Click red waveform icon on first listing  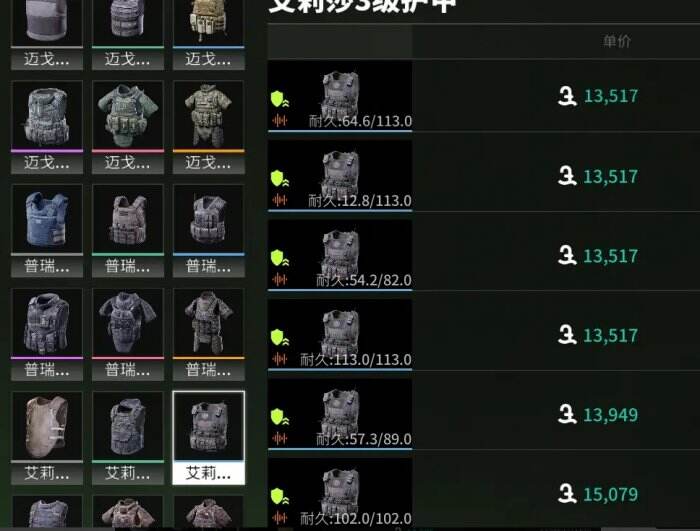point(279,121)
